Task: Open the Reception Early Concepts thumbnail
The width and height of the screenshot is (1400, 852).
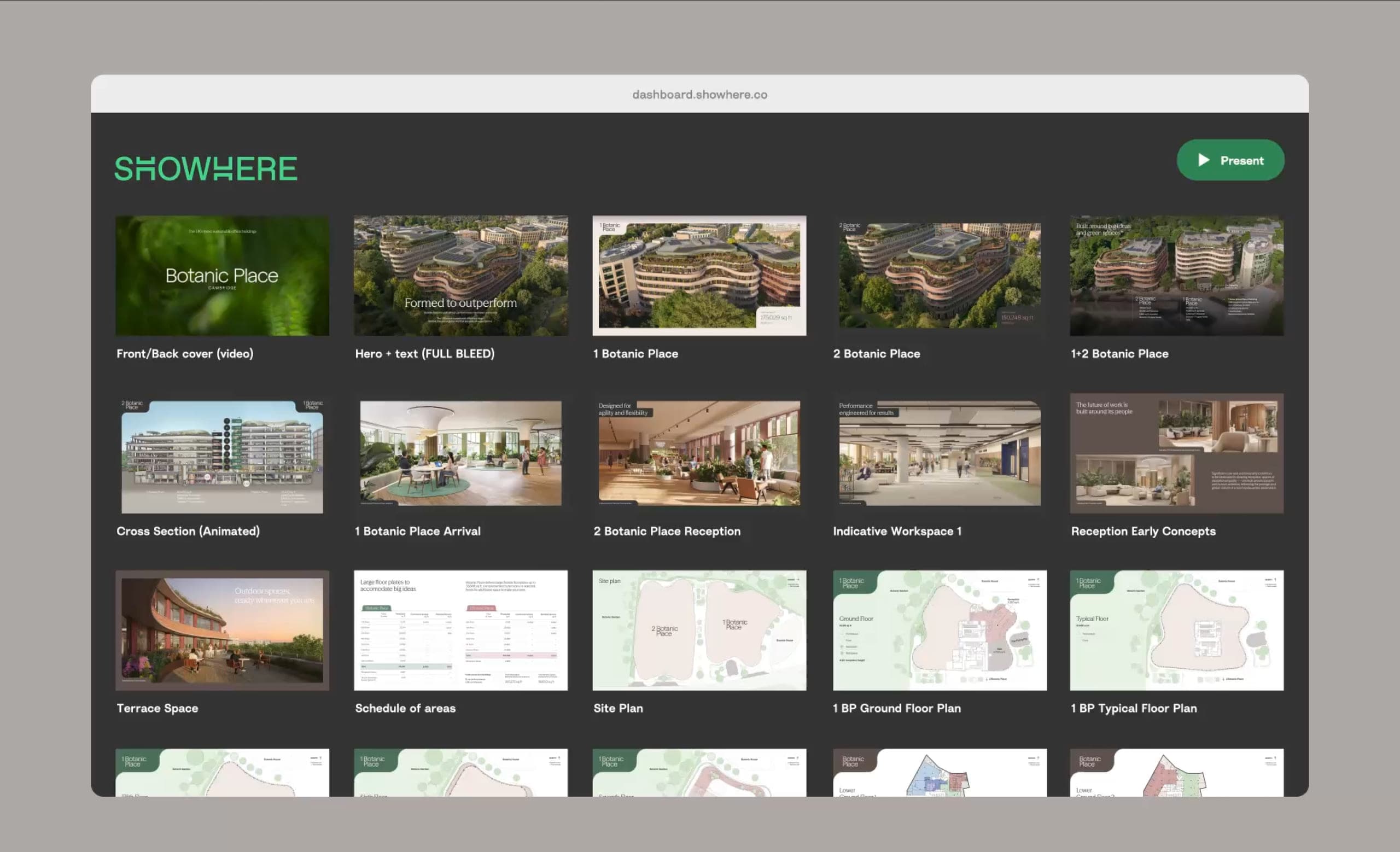Action: tap(1177, 453)
